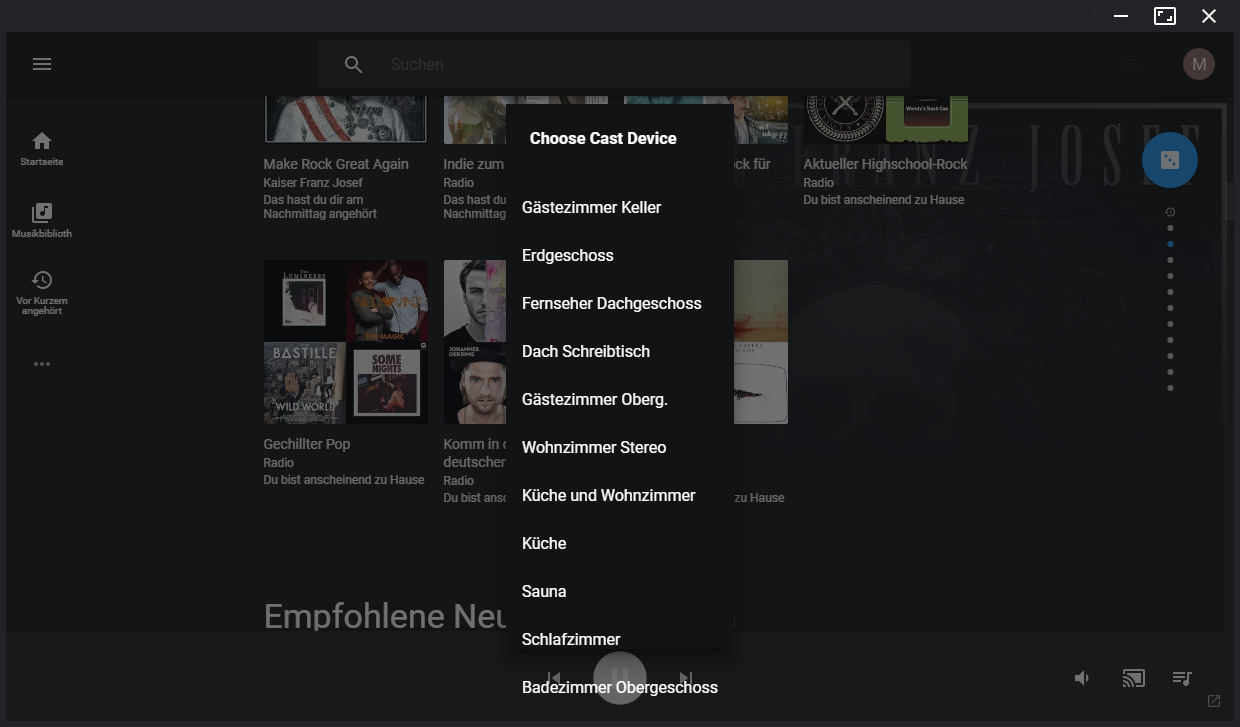
Task: Open the playback queue icon
Action: pos(1182,678)
